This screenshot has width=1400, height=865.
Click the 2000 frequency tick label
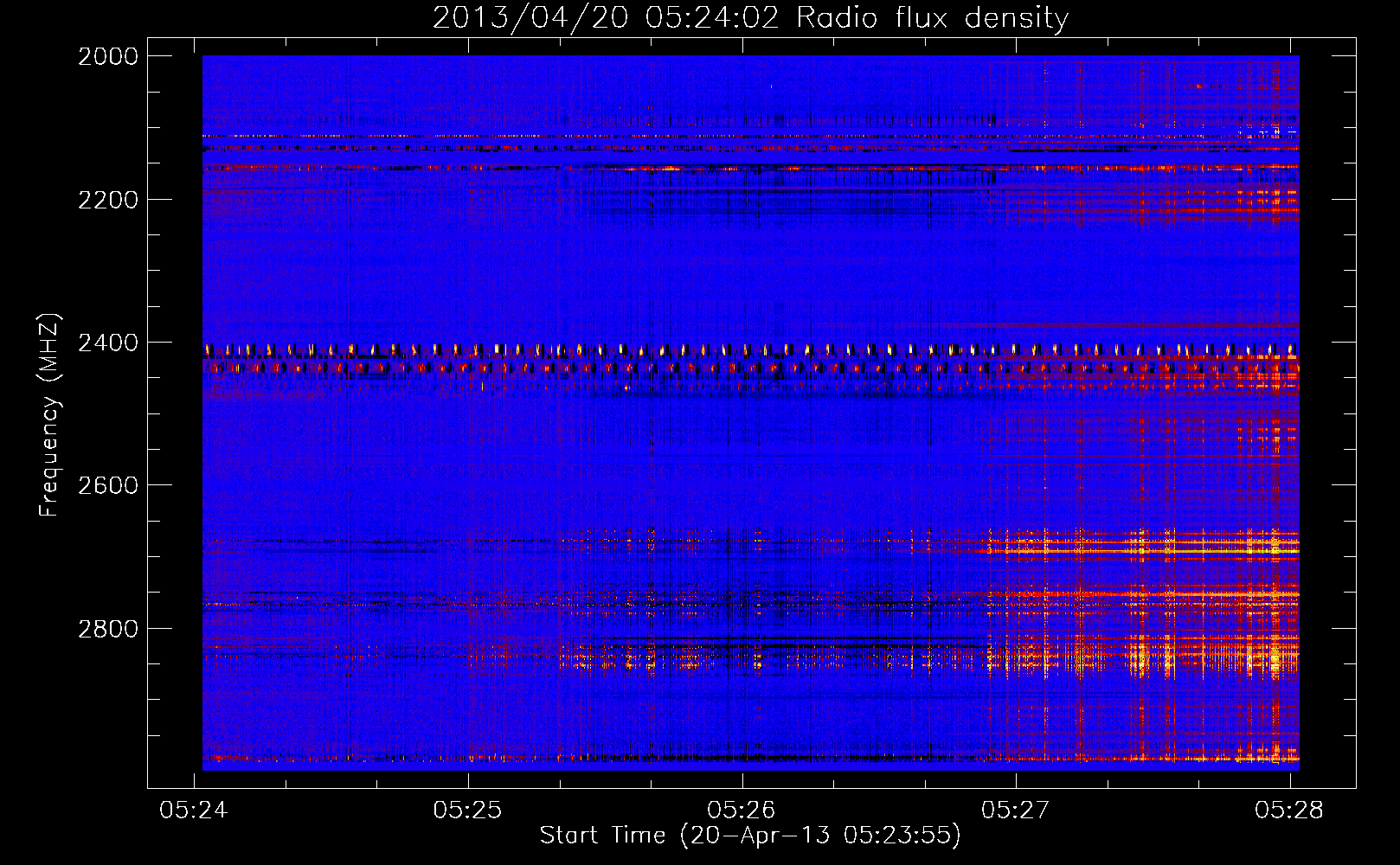click(108, 56)
